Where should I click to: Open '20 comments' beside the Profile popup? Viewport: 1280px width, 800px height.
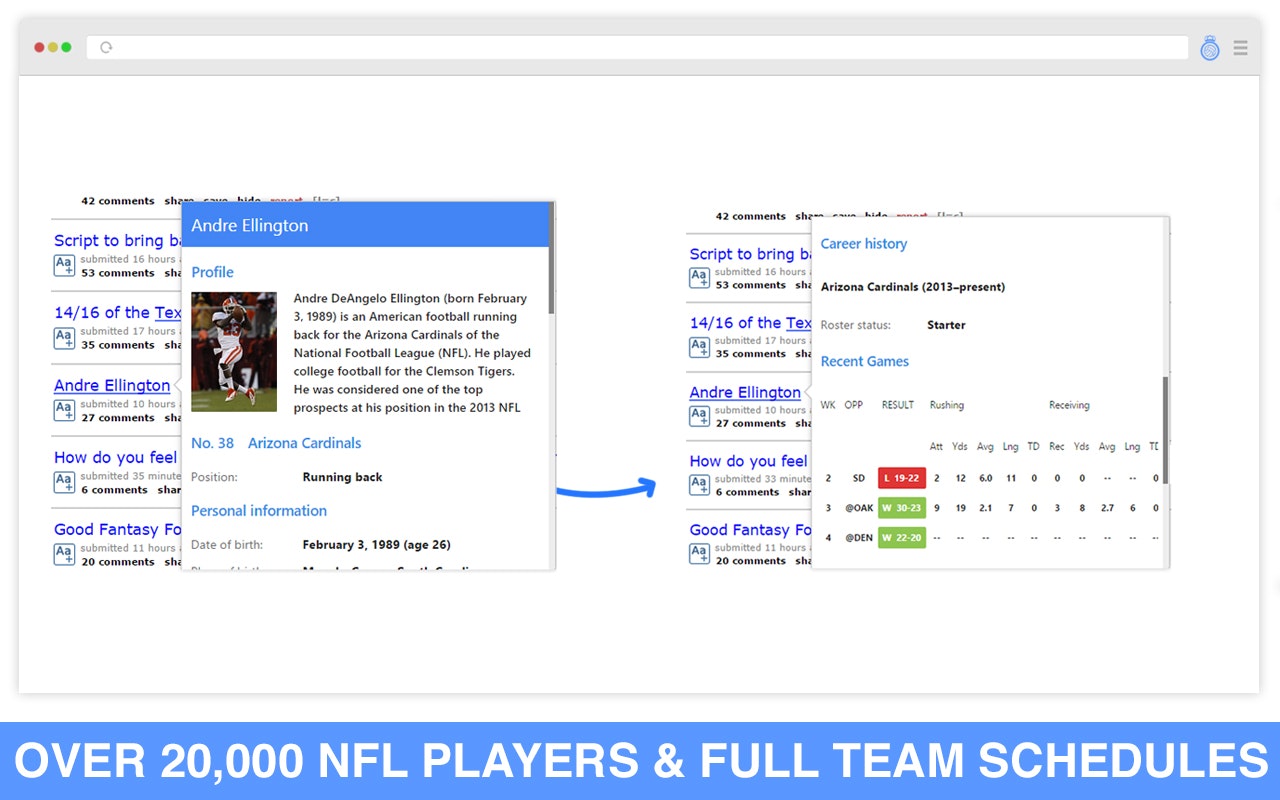click(x=118, y=562)
